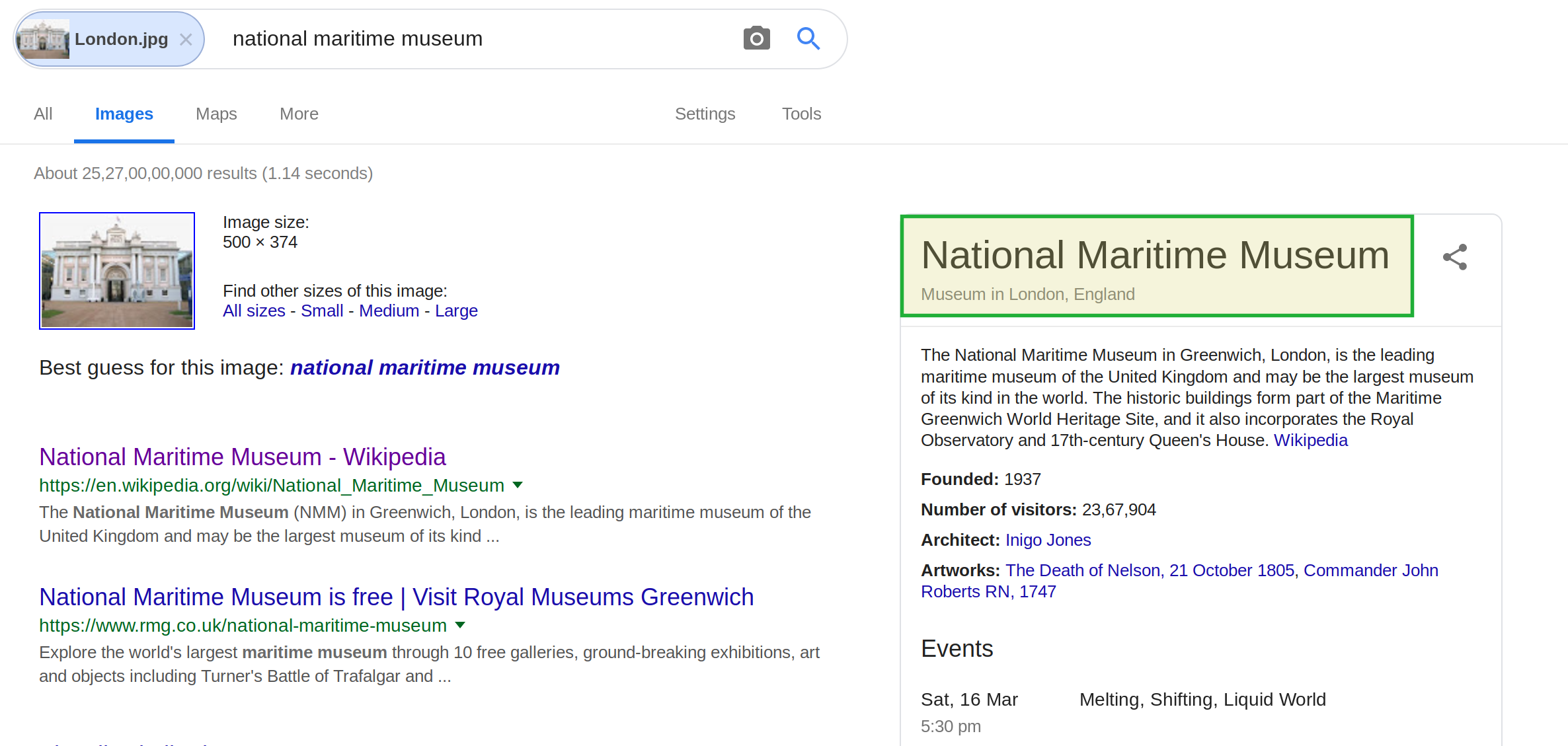This screenshot has width=1568, height=746.
Task: Open the Tools menu
Action: pyautogui.click(x=801, y=114)
